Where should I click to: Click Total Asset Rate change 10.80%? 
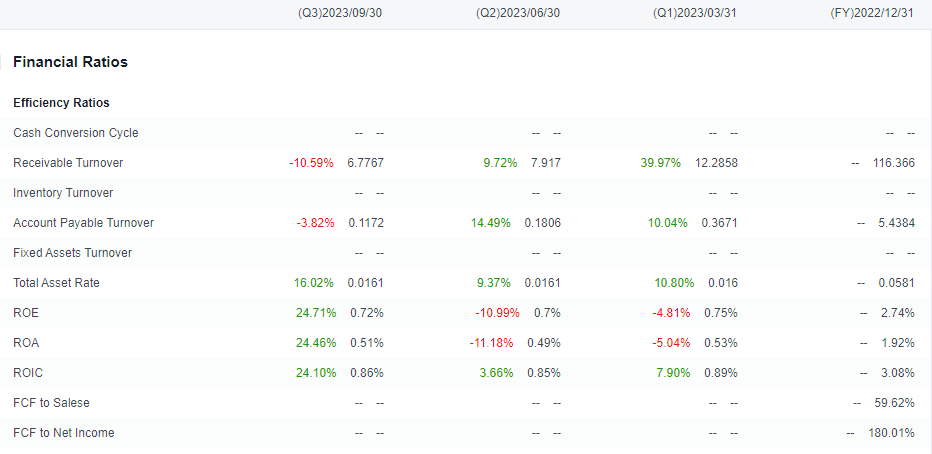click(674, 283)
